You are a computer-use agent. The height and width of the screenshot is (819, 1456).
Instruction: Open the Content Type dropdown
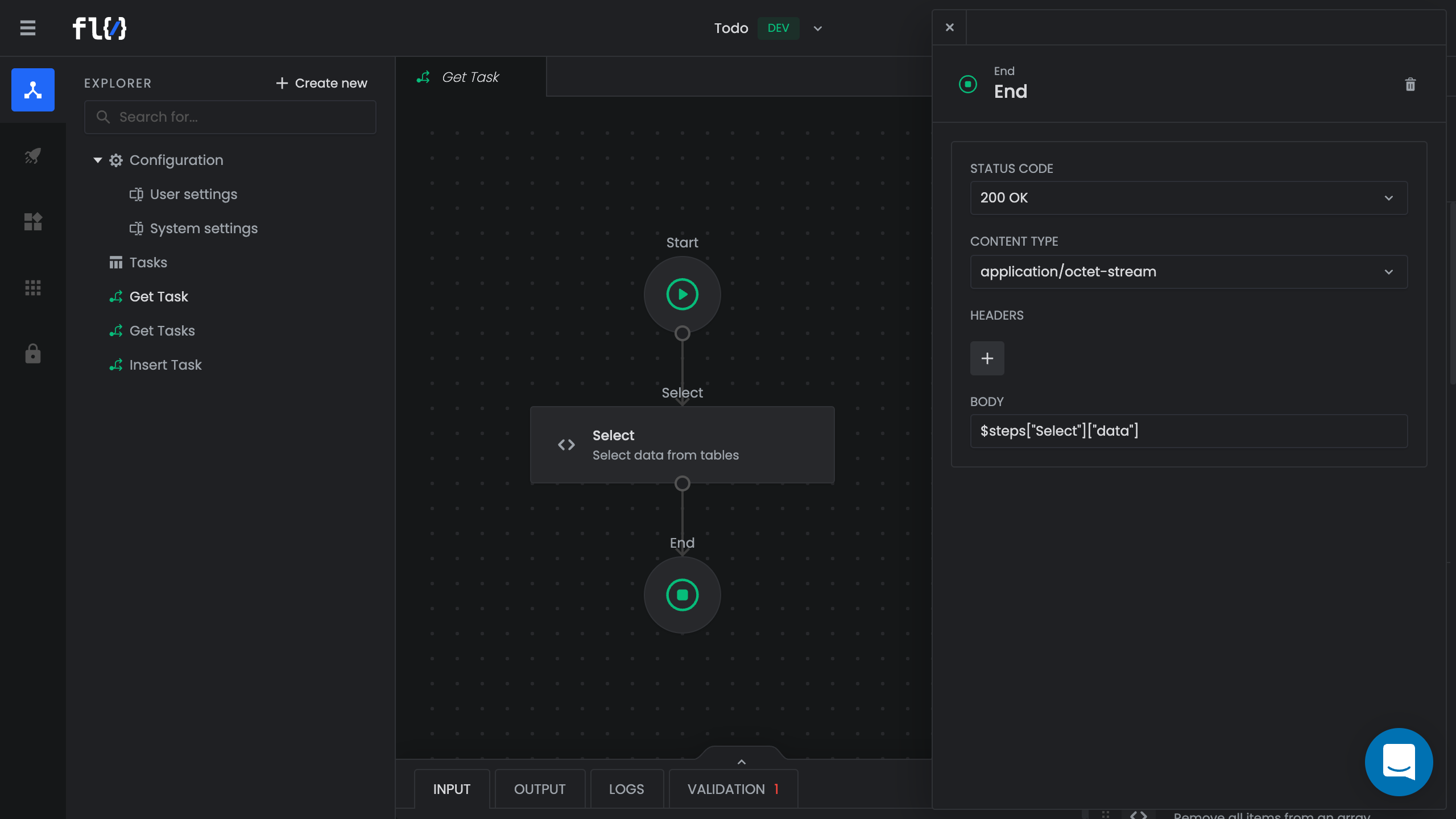[x=1189, y=272]
